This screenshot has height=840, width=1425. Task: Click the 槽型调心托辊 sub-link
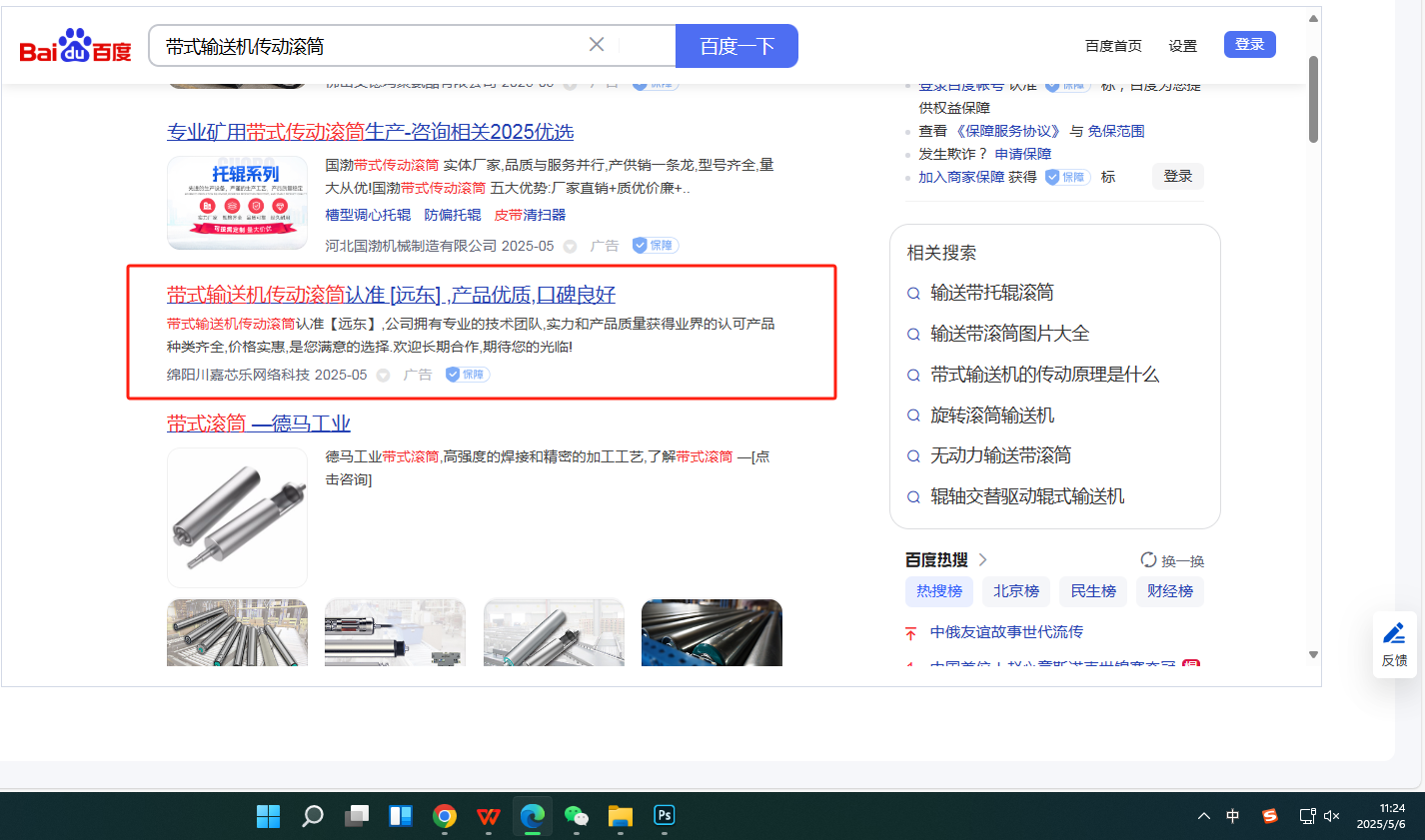[368, 215]
